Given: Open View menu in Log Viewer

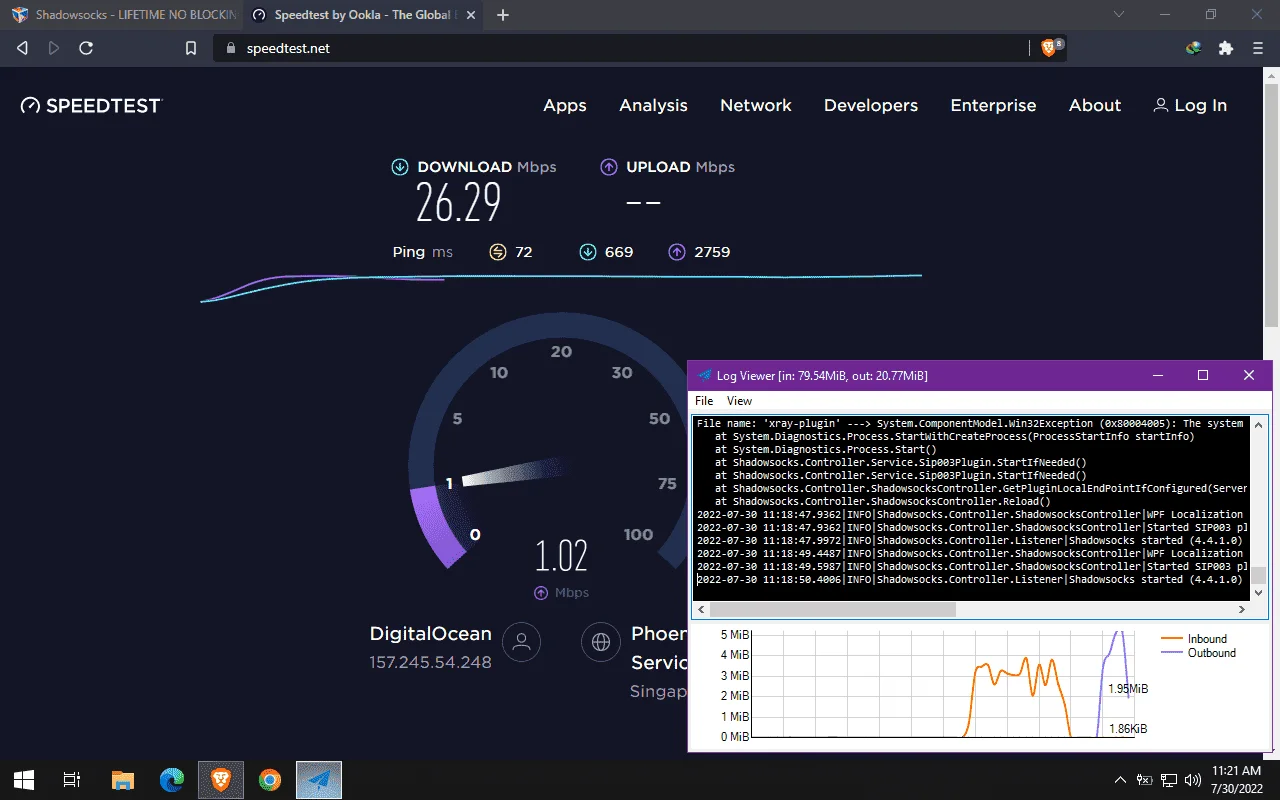Looking at the screenshot, I should [739, 401].
